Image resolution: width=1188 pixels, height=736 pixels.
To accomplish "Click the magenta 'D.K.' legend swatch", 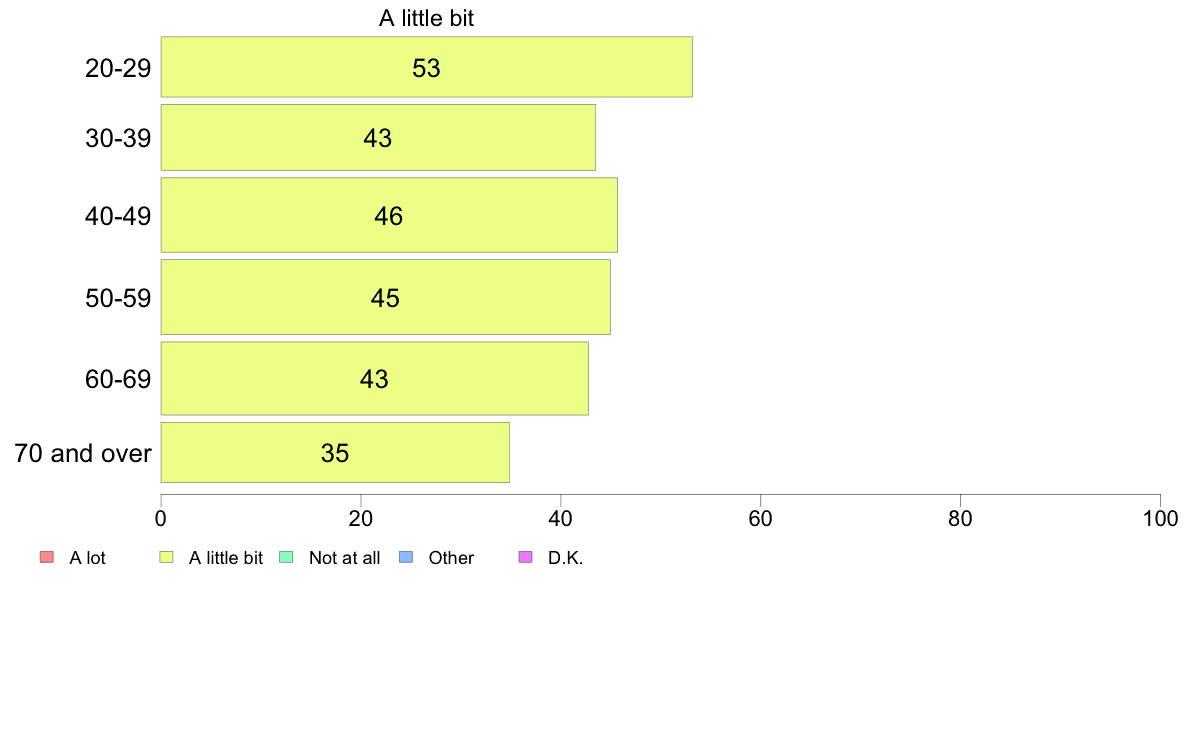I will click(525, 557).
